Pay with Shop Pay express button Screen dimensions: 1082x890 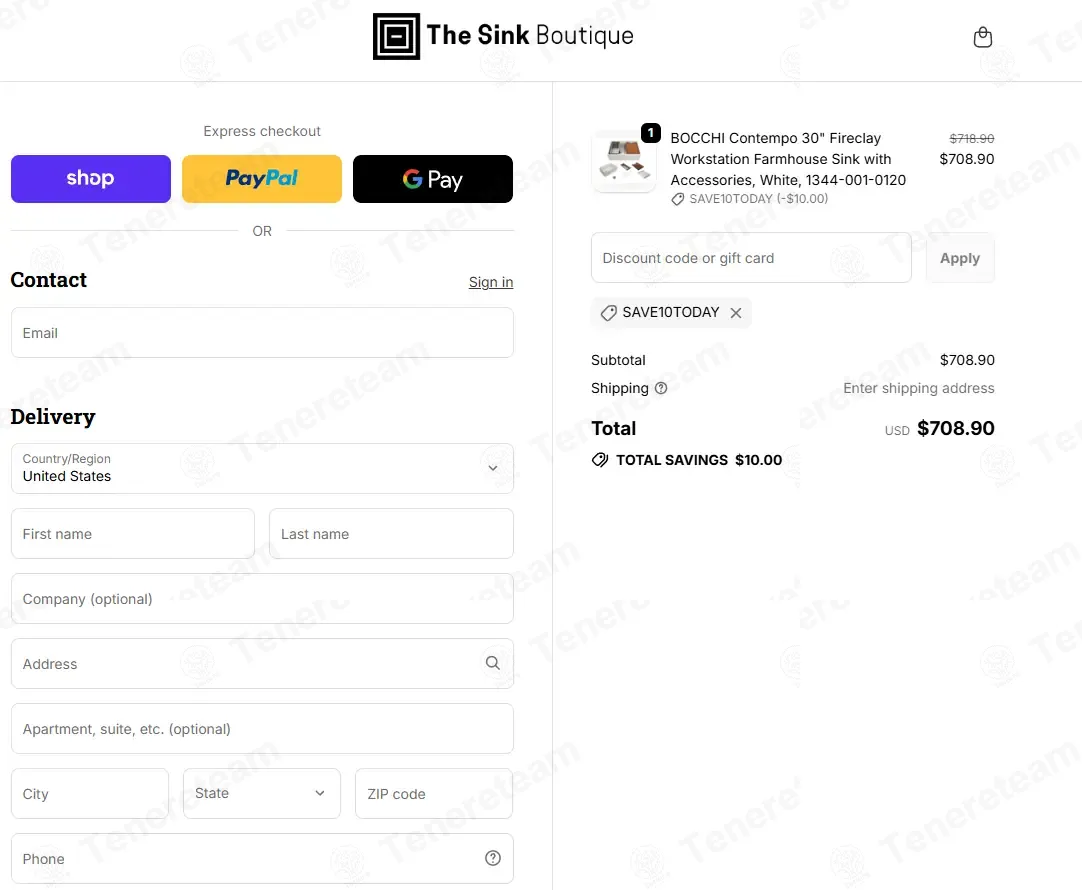click(x=91, y=179)
